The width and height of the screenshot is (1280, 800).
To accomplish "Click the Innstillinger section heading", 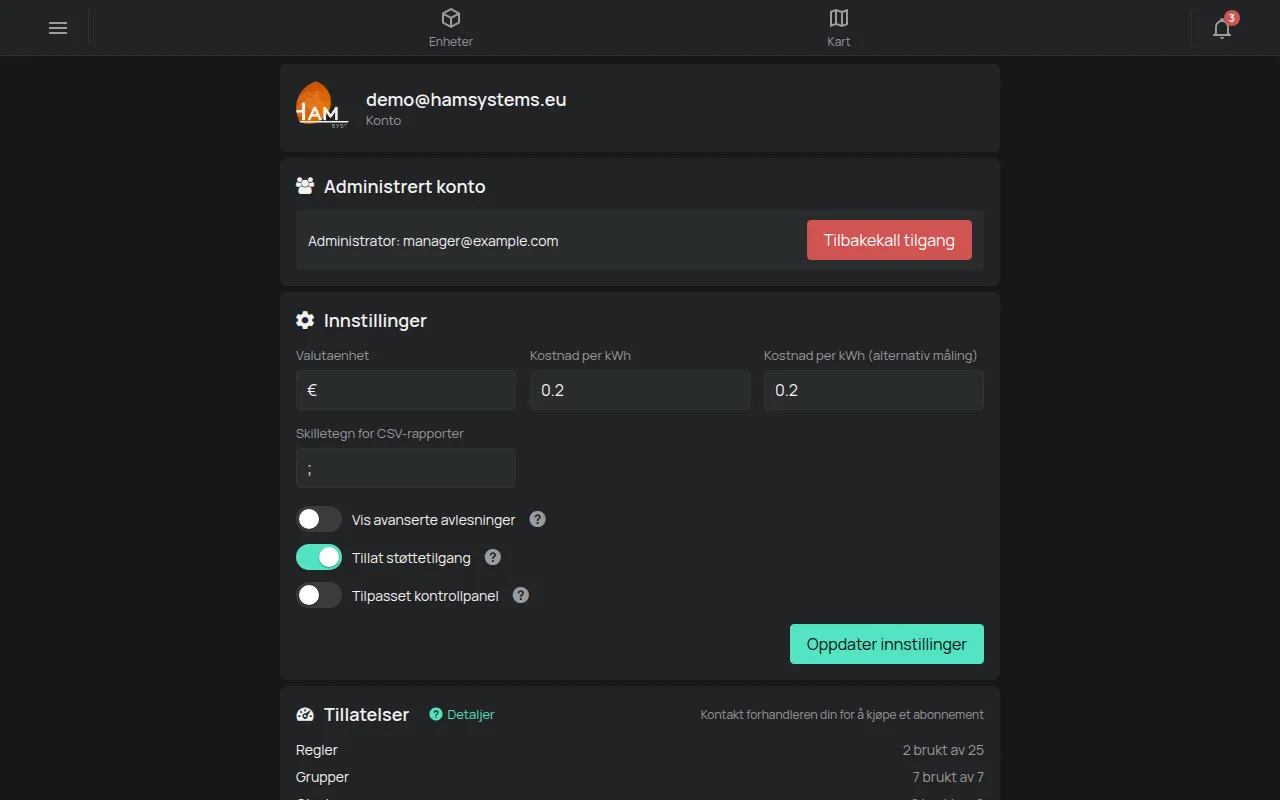I will (375, 320).
